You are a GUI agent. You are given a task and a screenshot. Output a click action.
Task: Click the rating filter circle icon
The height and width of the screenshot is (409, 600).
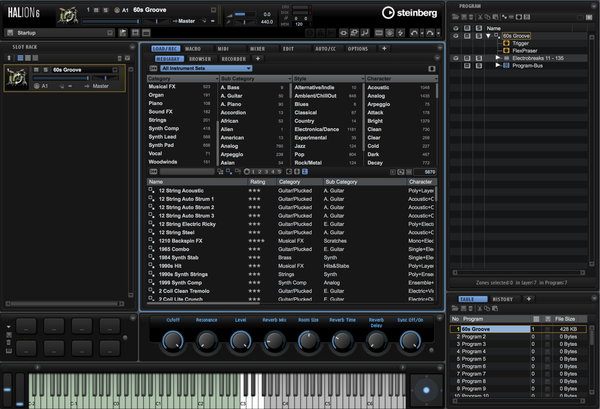247,172
